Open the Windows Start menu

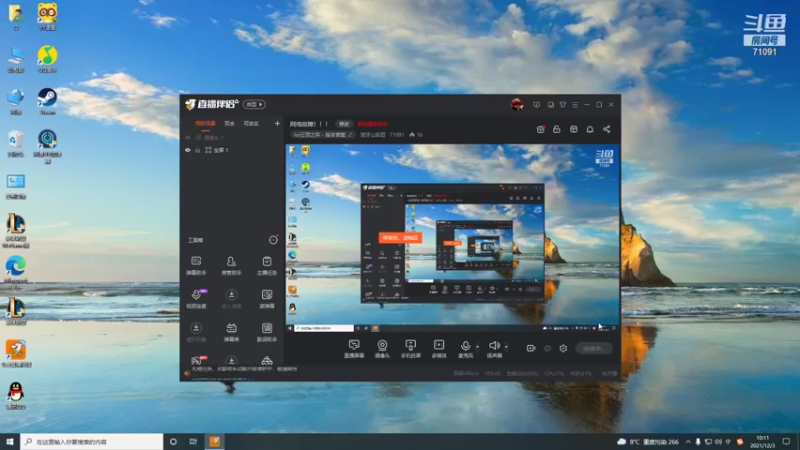click(10, 442)
